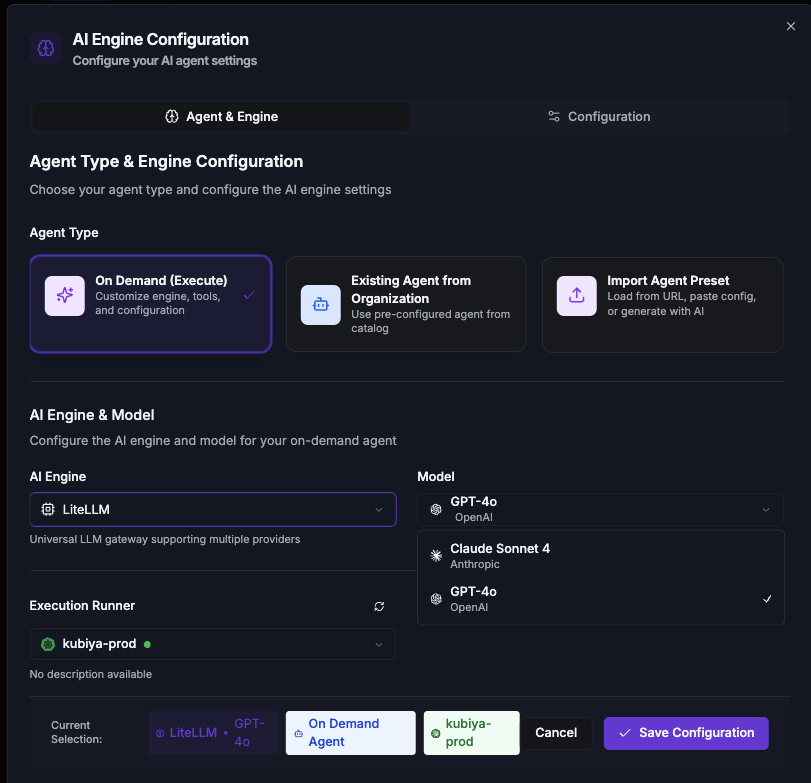Image resolution: width=811 pixels, height=783 pixels.
Task: Cancel the configuration changes
Action: coord(556,733)
